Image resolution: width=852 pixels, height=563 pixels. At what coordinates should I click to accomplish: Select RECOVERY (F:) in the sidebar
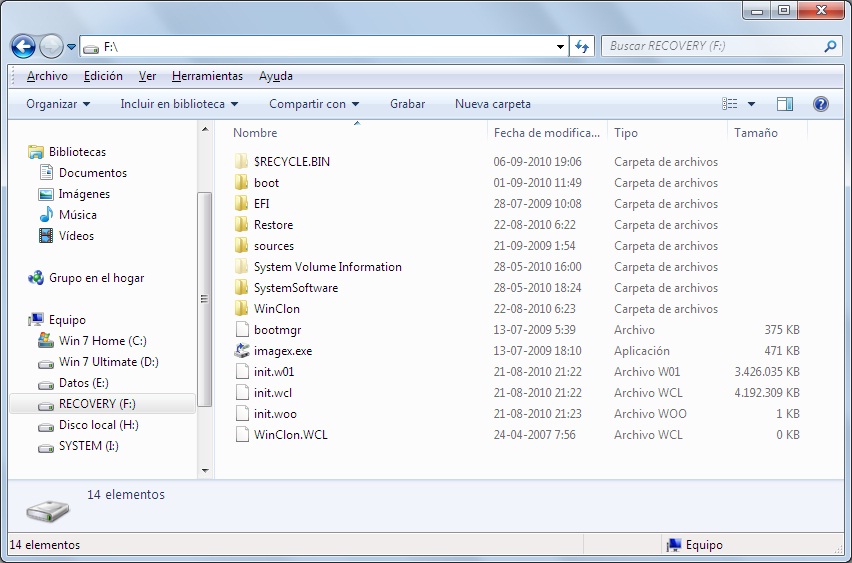pyautogui.click(x=102, y=404)
